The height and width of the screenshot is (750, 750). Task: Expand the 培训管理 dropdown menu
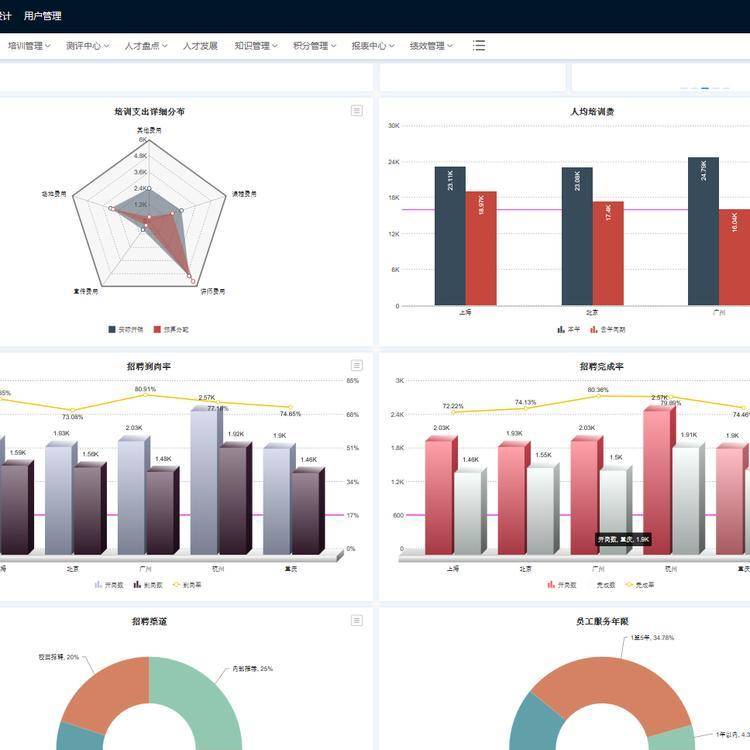coord(29,46)
